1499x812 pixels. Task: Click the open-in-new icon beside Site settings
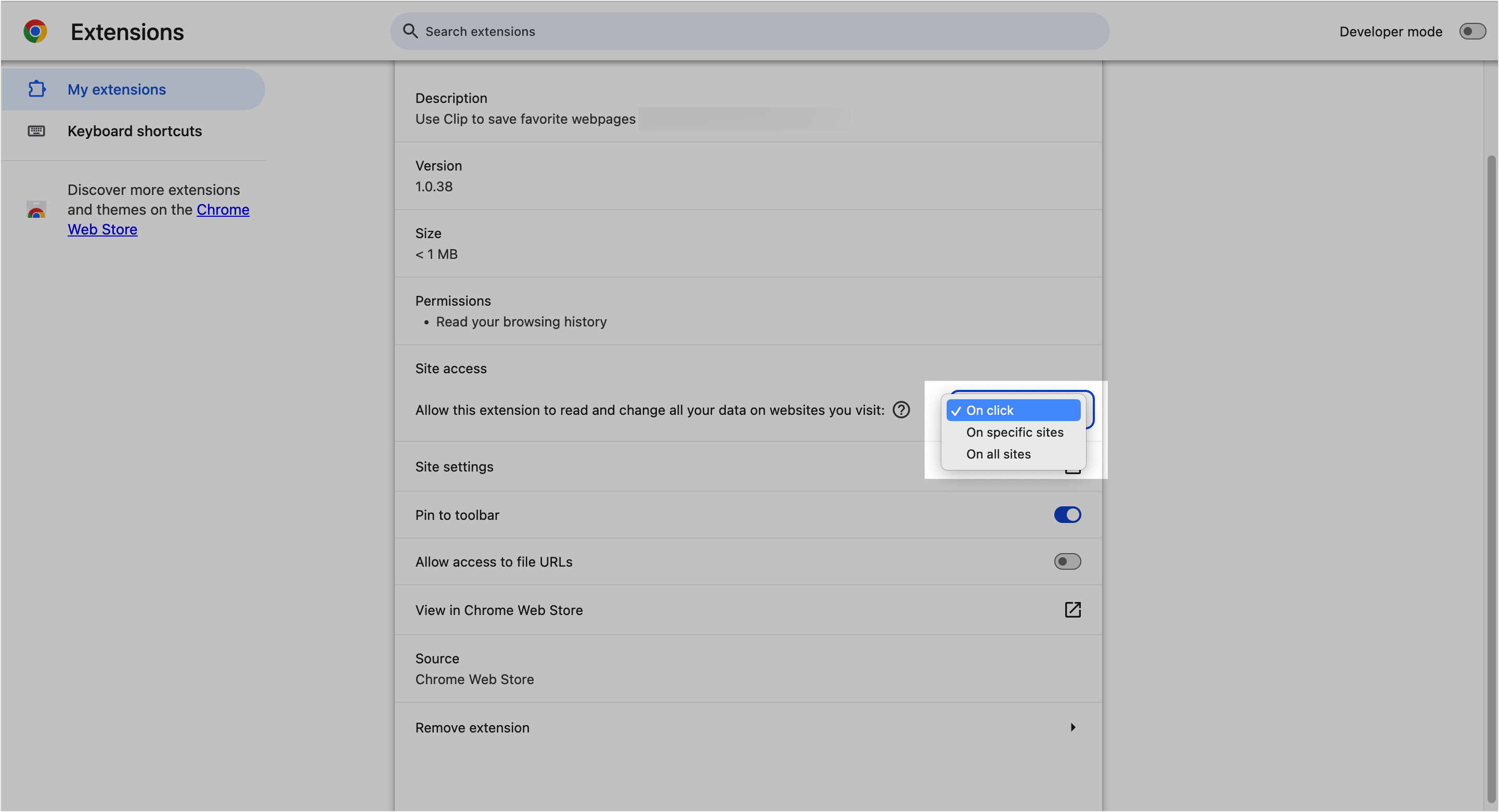(x=1073, y=466)
